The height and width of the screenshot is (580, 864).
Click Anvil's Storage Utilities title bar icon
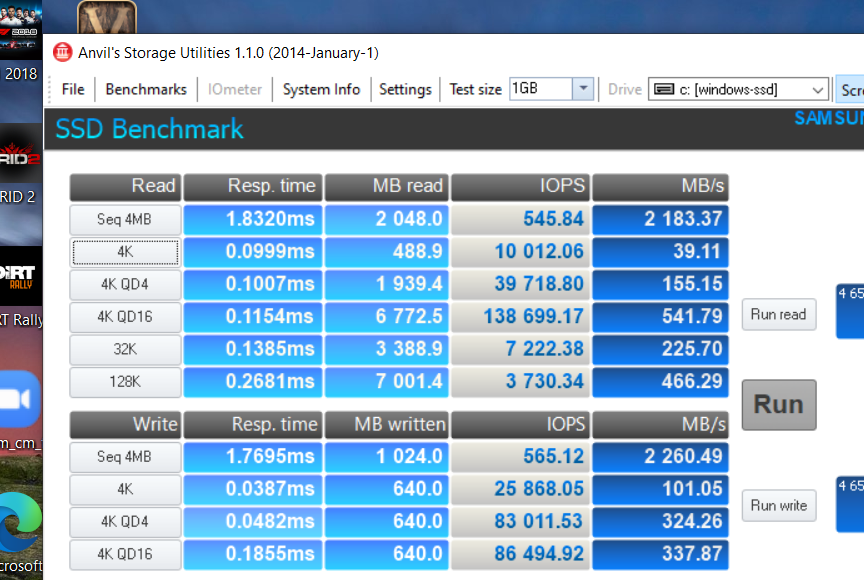click(x=62, y=53)
